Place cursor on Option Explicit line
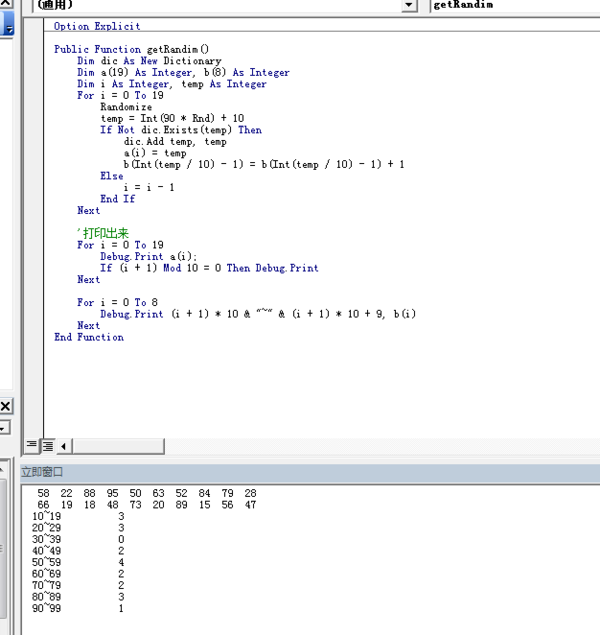The image size is (600, 635). (97, 26)
